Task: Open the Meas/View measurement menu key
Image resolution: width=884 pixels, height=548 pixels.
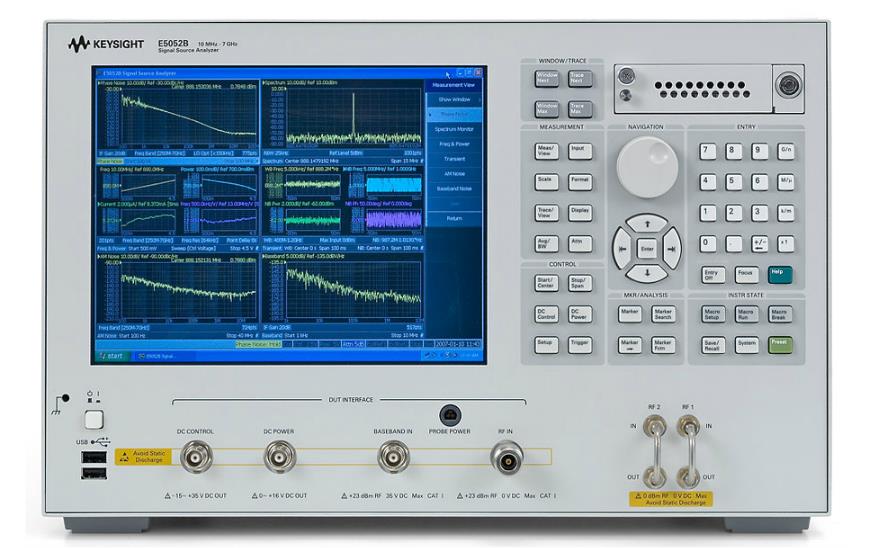Action: coord(547,150)
